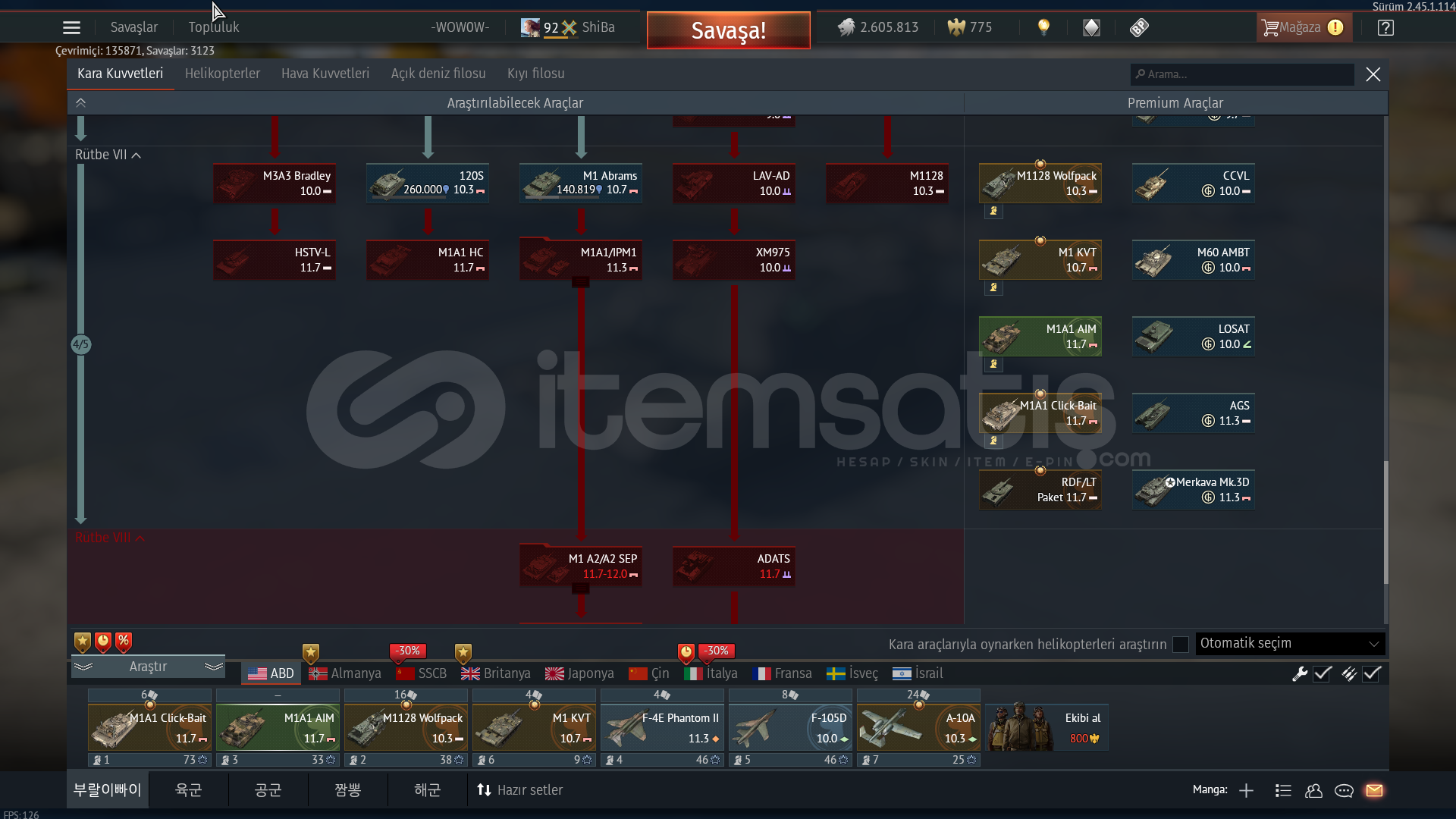The height and width of the screenshot is (819, 1456).
Task: Switch to Hava Kuvvetleri tab
Action: point(325,74)
